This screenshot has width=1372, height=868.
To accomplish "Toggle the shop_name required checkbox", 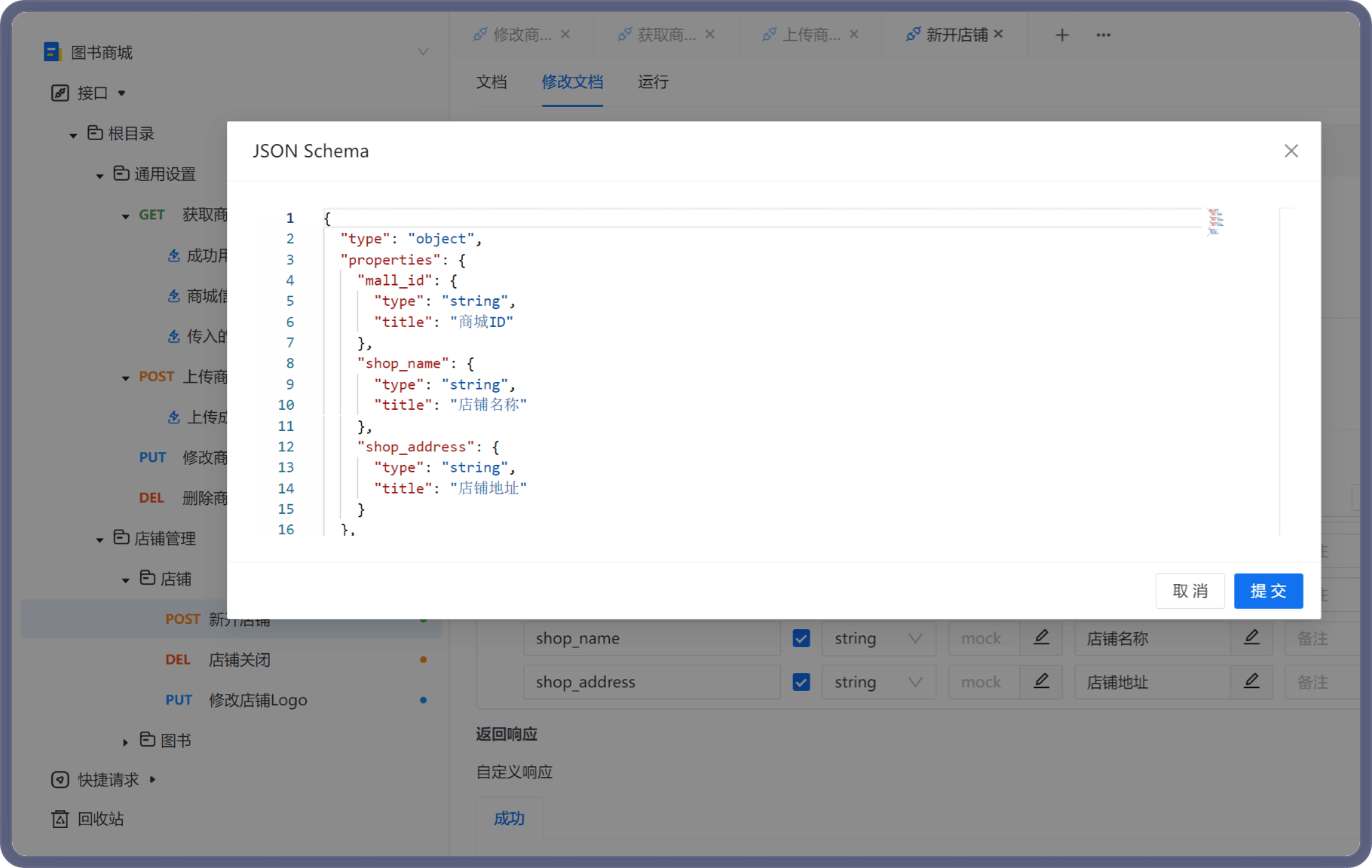I will click(x=801, y=639).
